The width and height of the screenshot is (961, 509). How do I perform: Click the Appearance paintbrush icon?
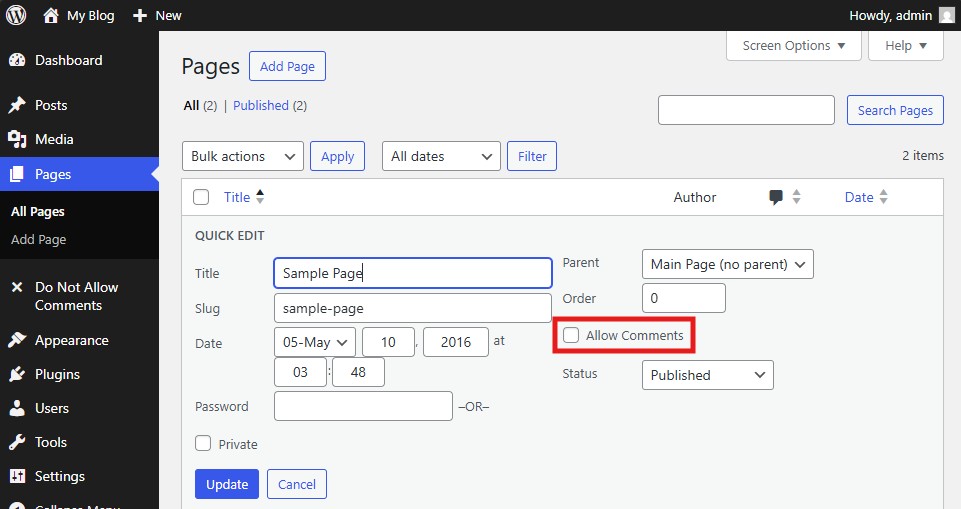point(17,340)
